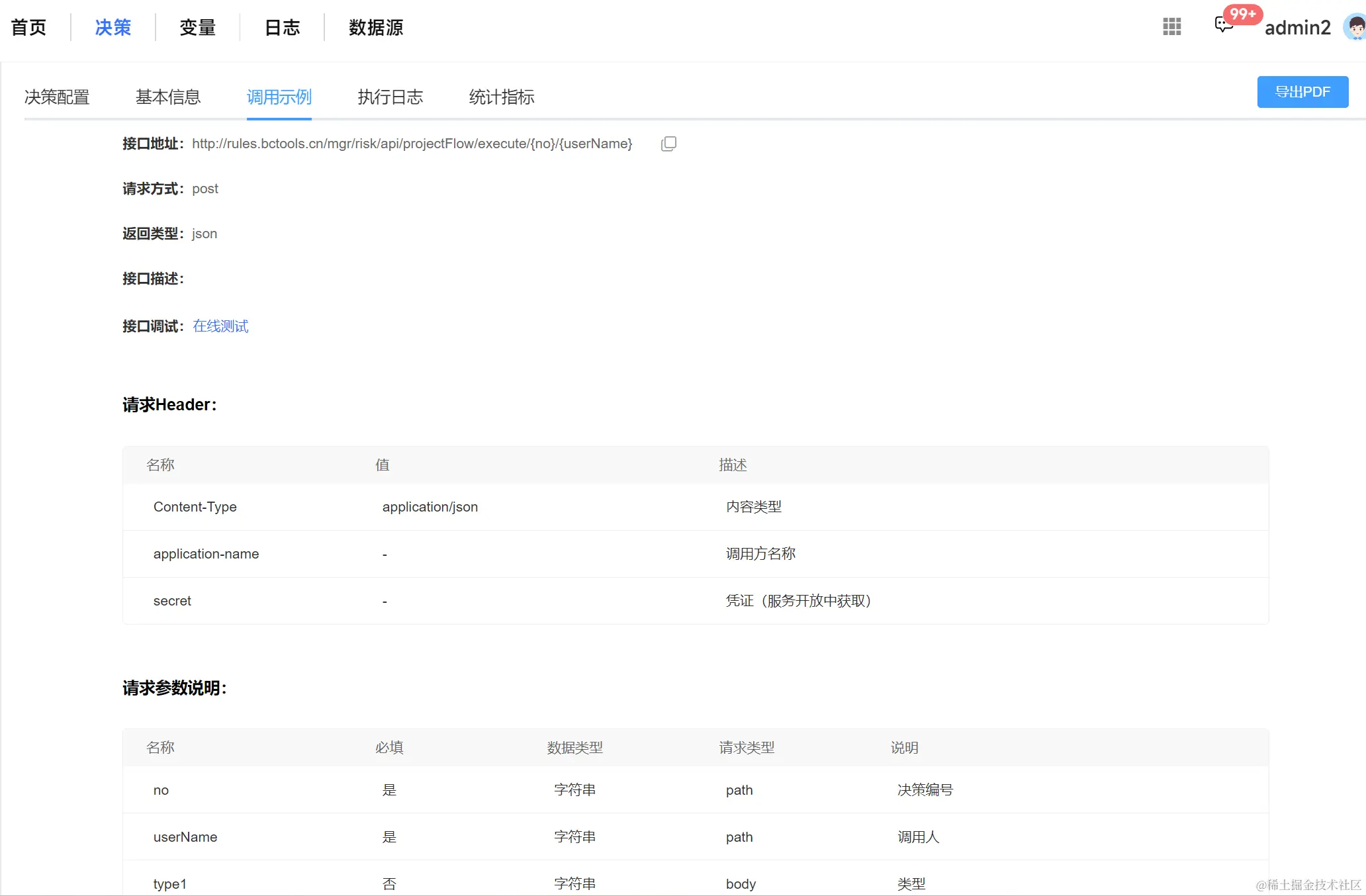Click the 导出PDF button
Screen dimensions: 1366x896
click(1302, 92)
